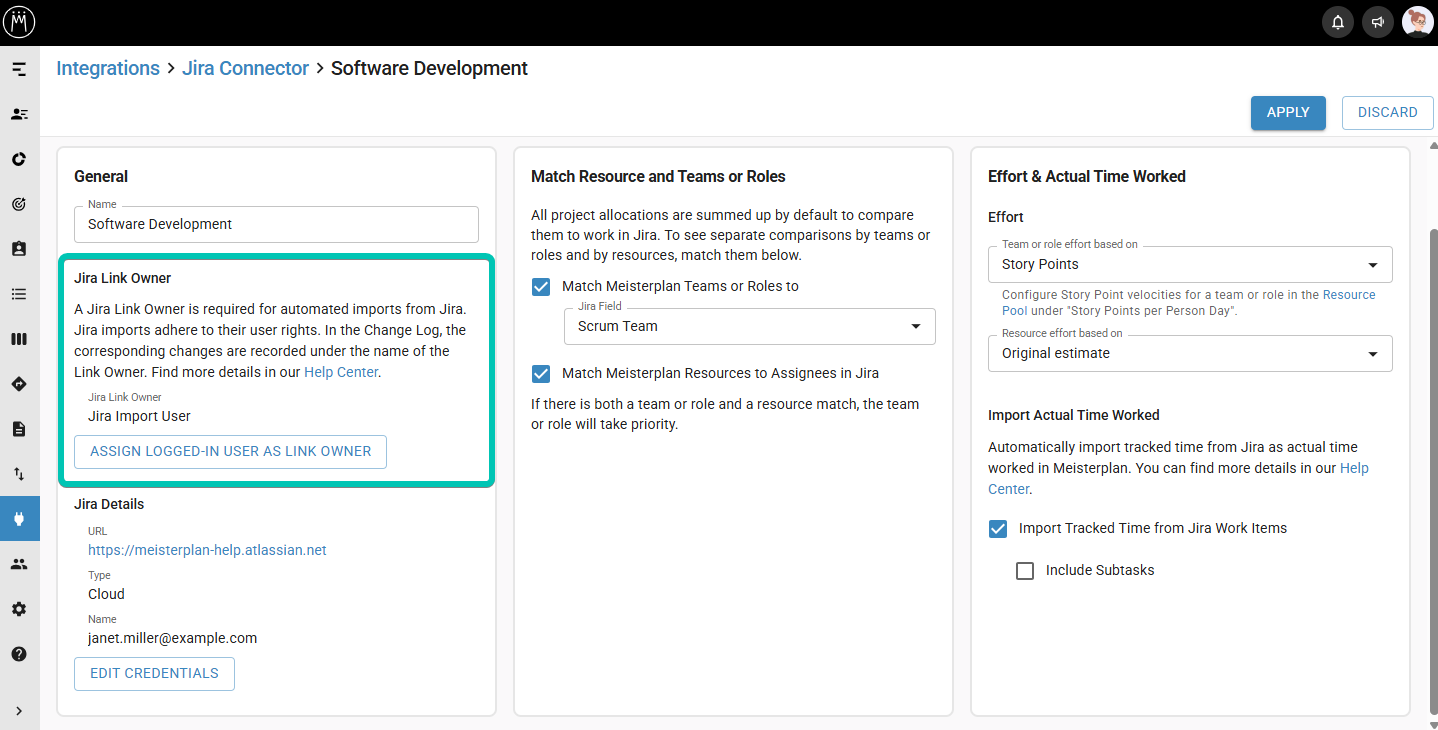Open the portfolio view icon at sidebar top
The width and height of the screenshot is (1438, 730).
coord(19,70)
